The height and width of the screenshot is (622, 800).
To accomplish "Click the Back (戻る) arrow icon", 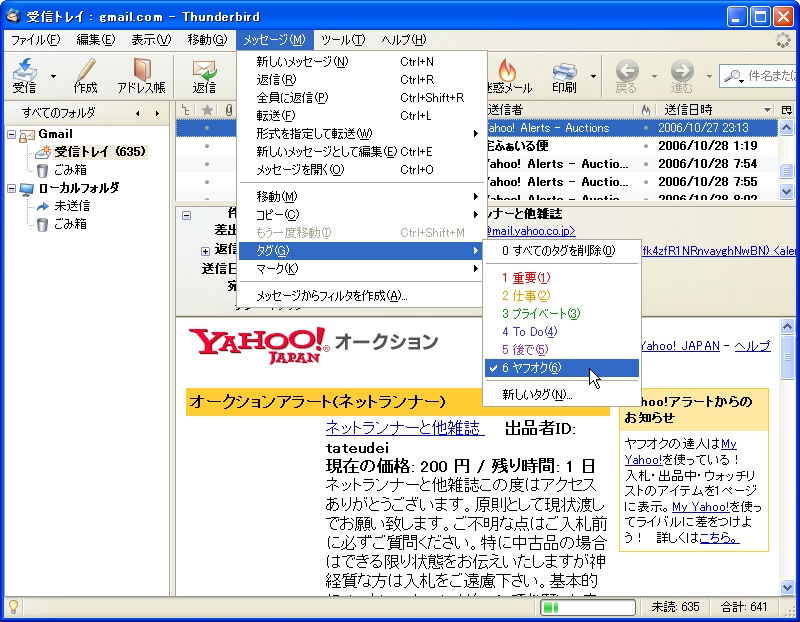I will click(627, 70).
